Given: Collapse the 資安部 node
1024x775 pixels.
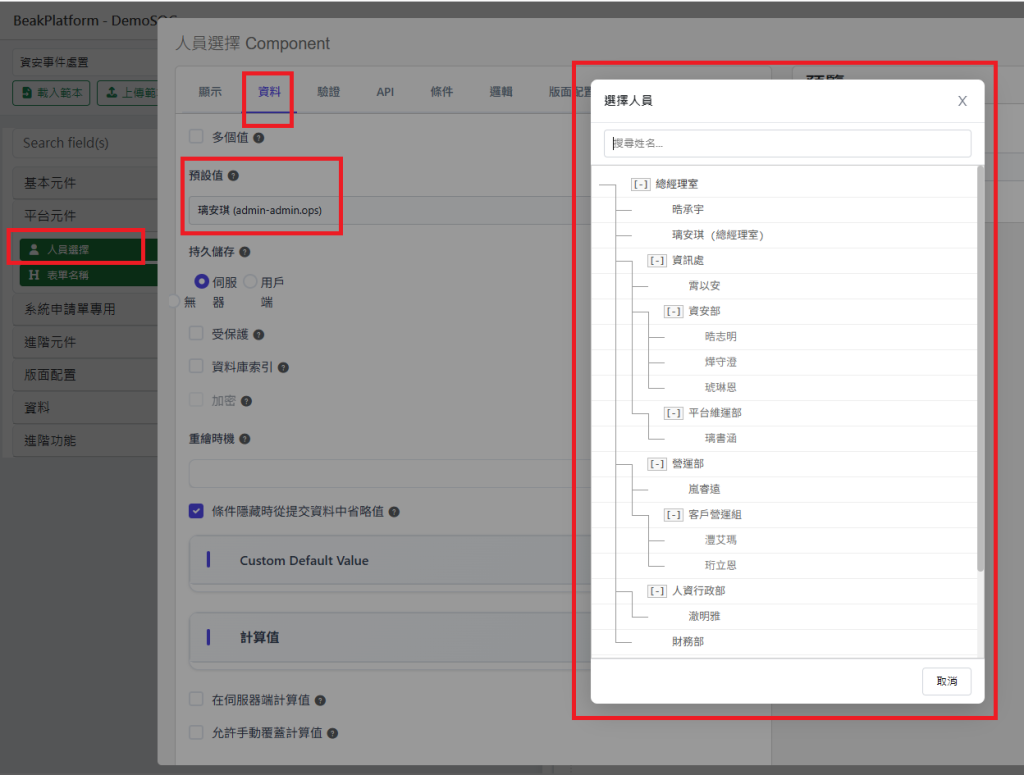Looking at the screenshot, I should point(673,311).
